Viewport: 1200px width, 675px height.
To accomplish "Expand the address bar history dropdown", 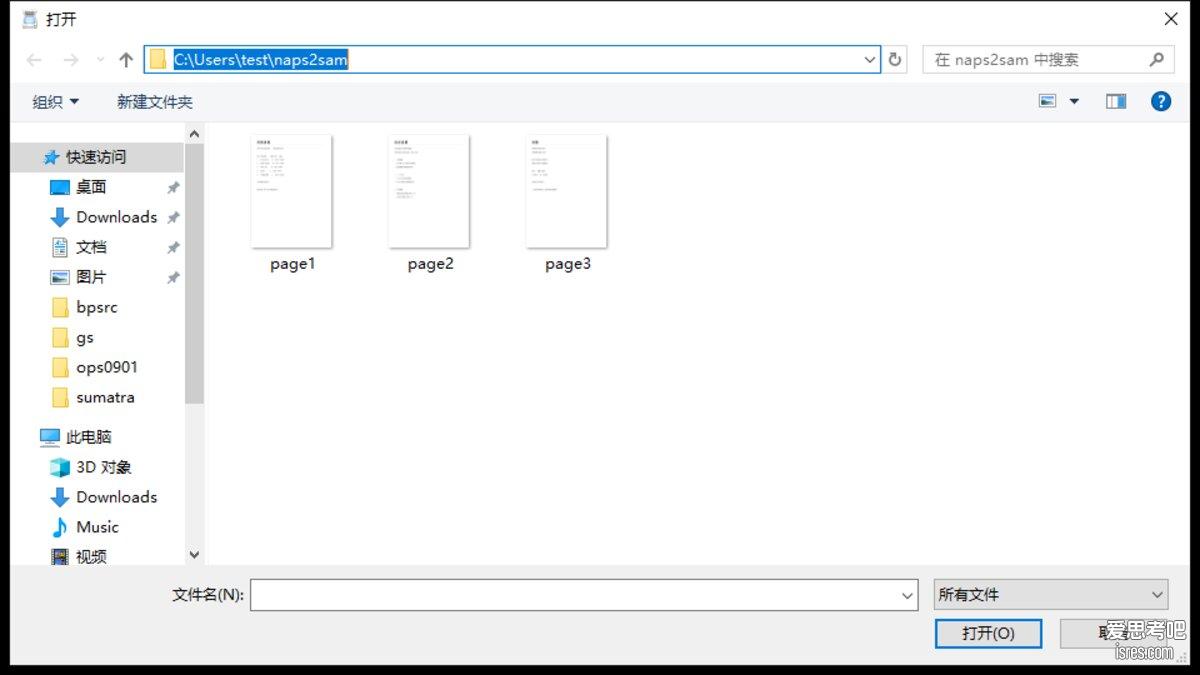I will [x=870, y=60].
